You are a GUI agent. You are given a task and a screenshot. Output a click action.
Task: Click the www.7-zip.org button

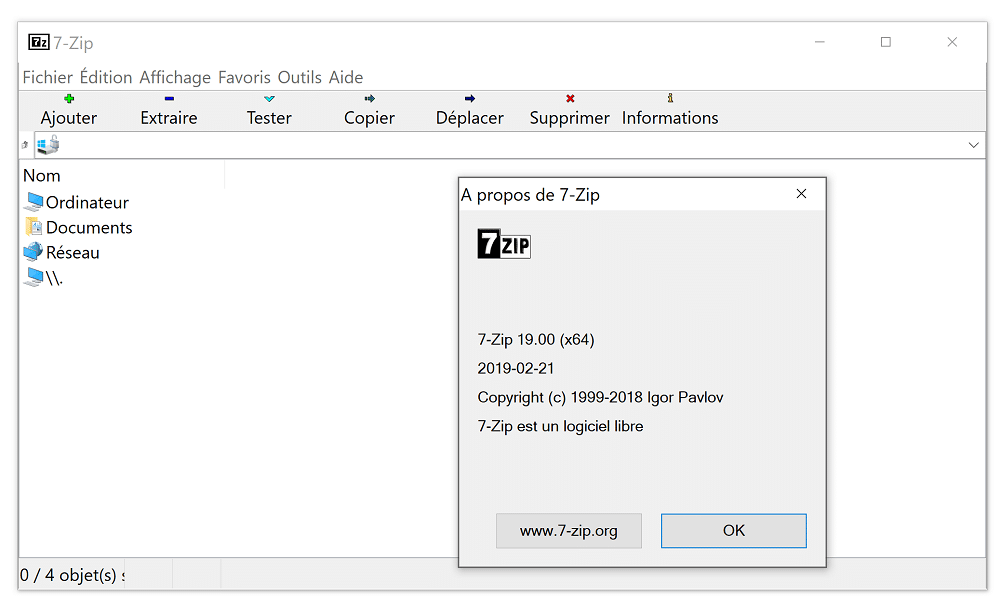(x=569, y=530)
